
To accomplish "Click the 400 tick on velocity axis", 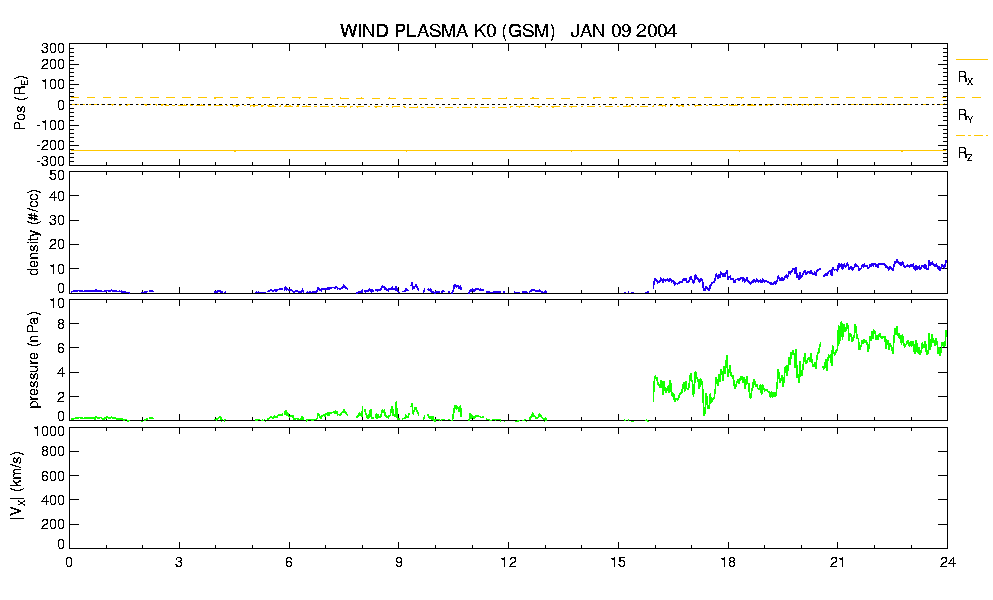I will [53, 500].
